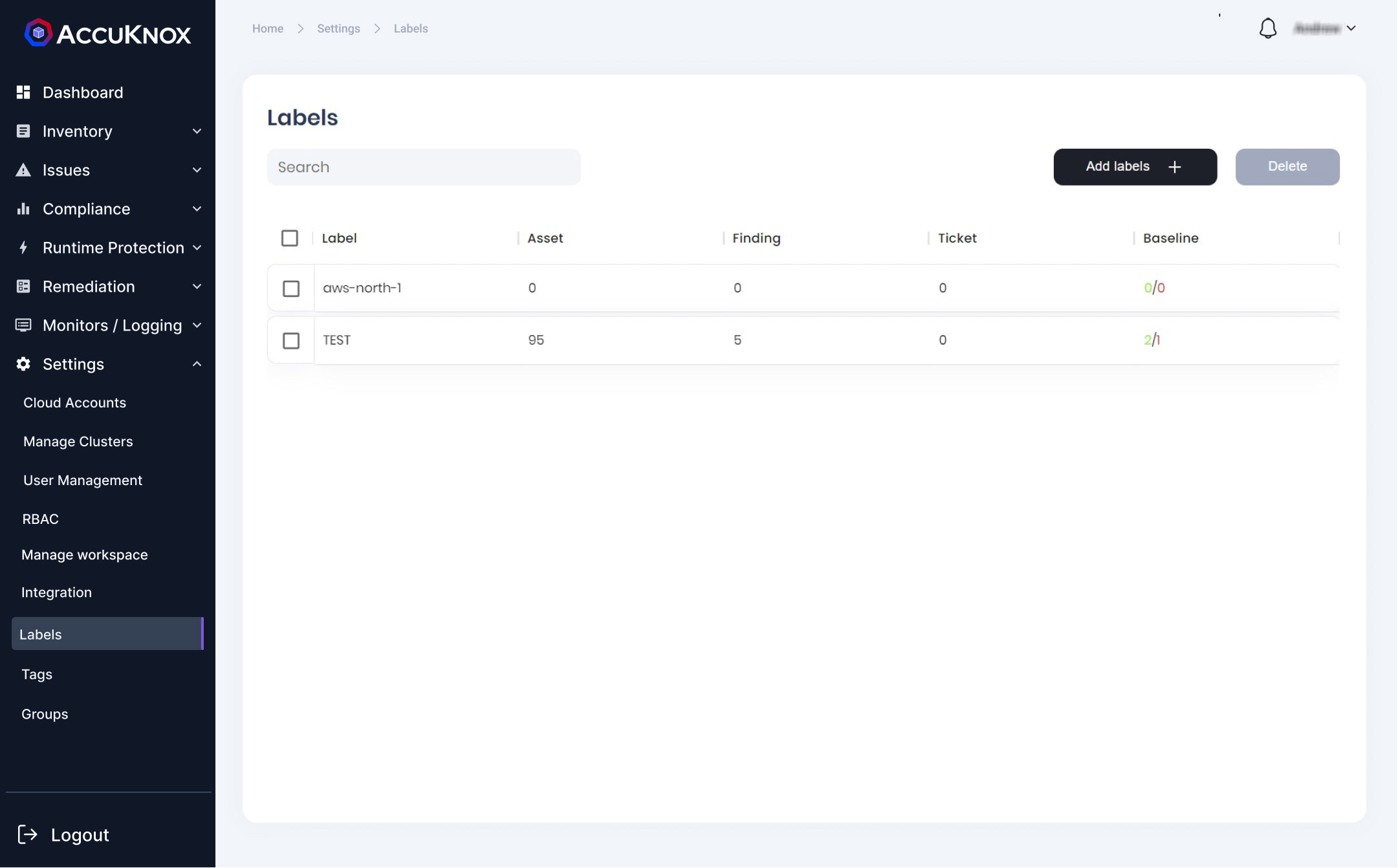Click the Settings gear icon
Viewport: 1398px width, 868px height.
tap(23, 364)
